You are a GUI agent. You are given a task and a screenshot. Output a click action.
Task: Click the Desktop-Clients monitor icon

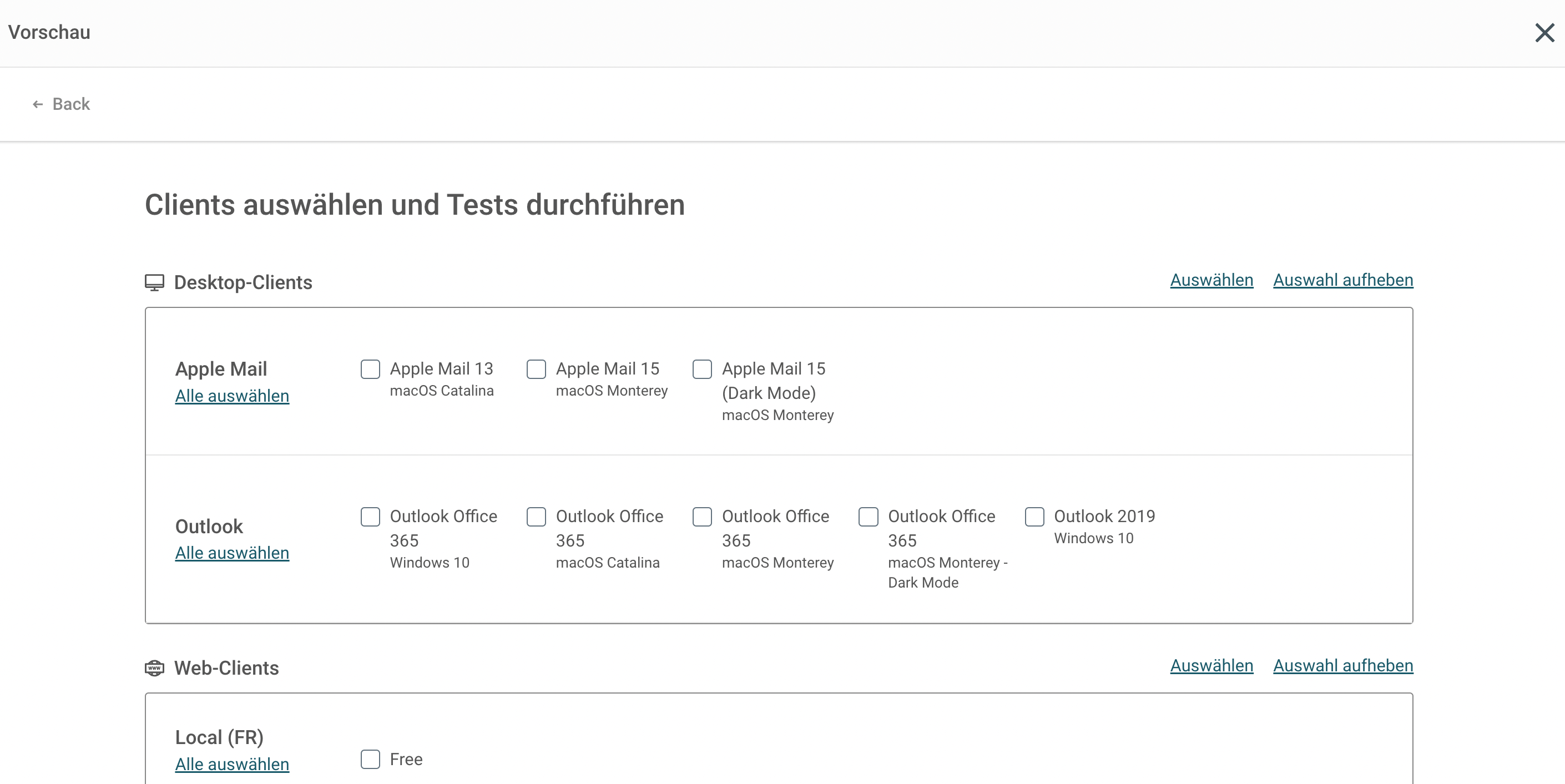154,282
